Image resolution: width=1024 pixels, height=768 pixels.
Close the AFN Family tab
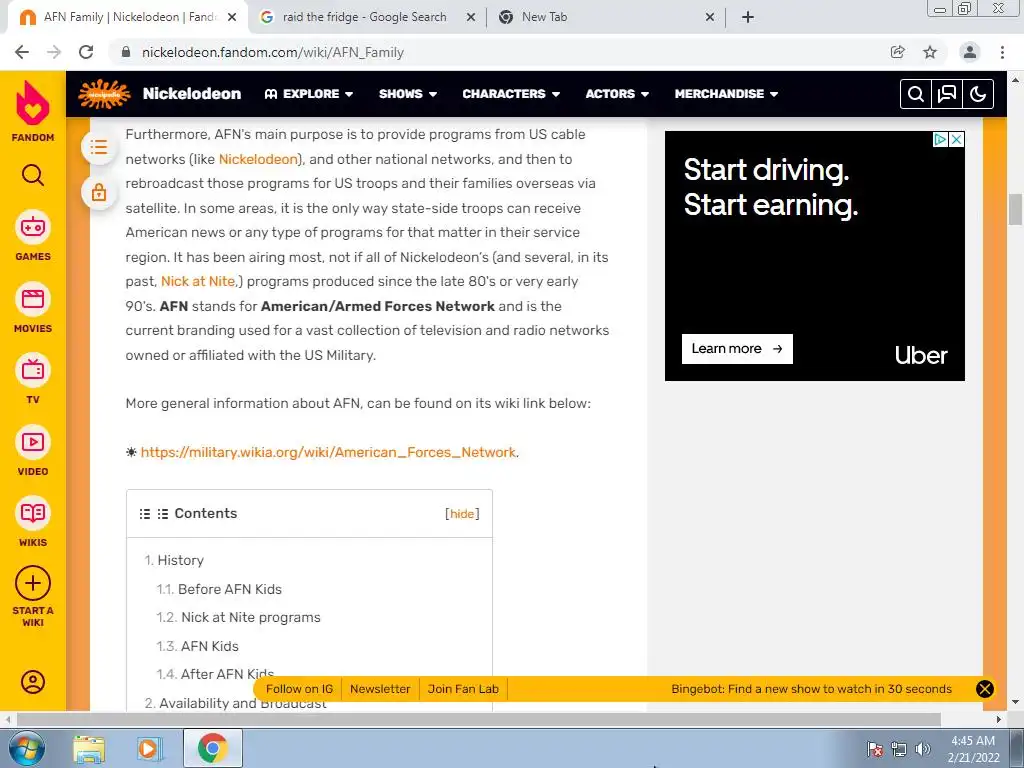pos(232,18)
